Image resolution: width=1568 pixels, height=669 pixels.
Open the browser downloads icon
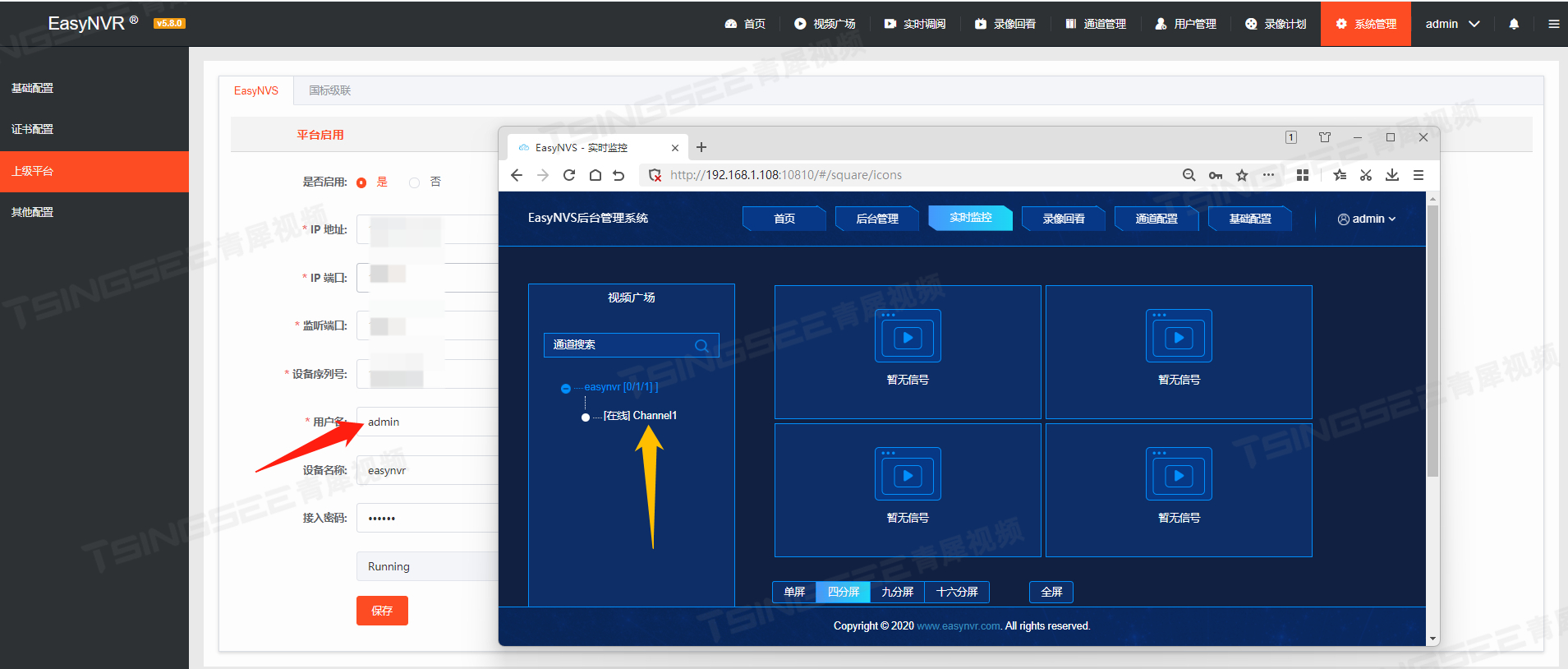[x=1392, y=175]
